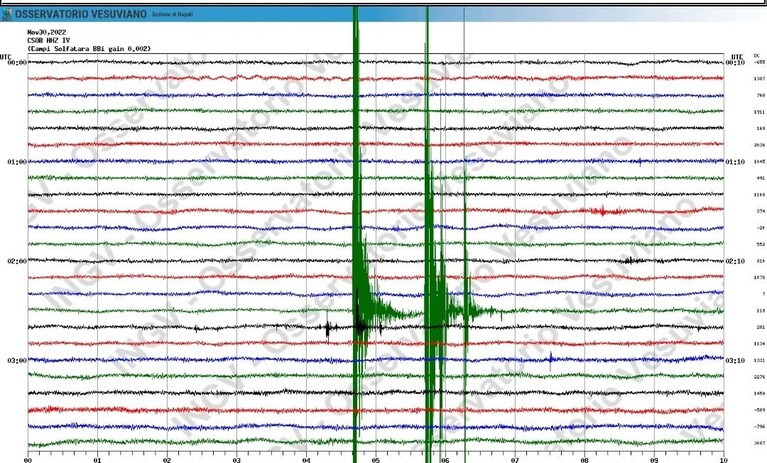Click the UTC label above 00:10
This screenshot has width=767, height=463.
pos(737,57)
